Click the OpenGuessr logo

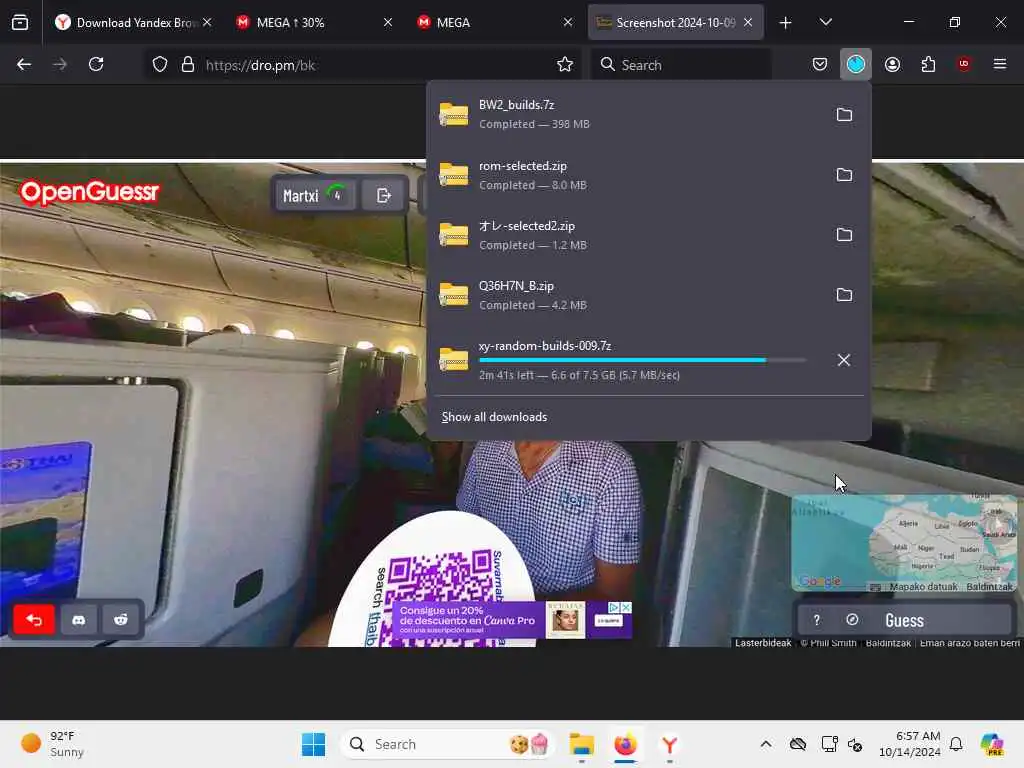click(x=89, y=192)
